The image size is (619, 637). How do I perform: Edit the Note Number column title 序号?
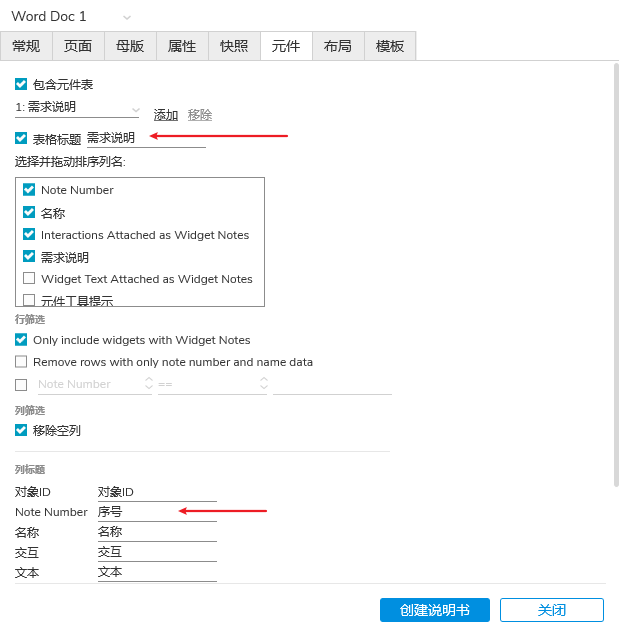pos(157,512)
